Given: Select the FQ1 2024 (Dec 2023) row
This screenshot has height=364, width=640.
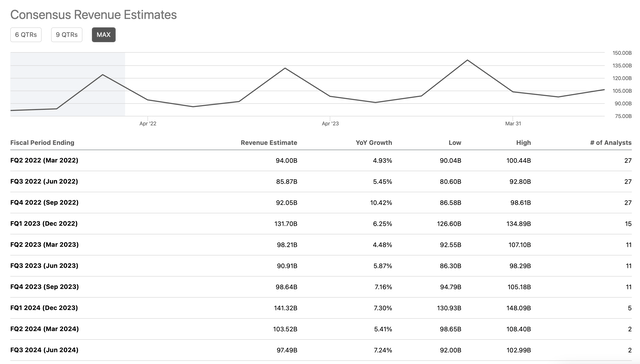Looking at the screenshot, I should click(321, 308).
